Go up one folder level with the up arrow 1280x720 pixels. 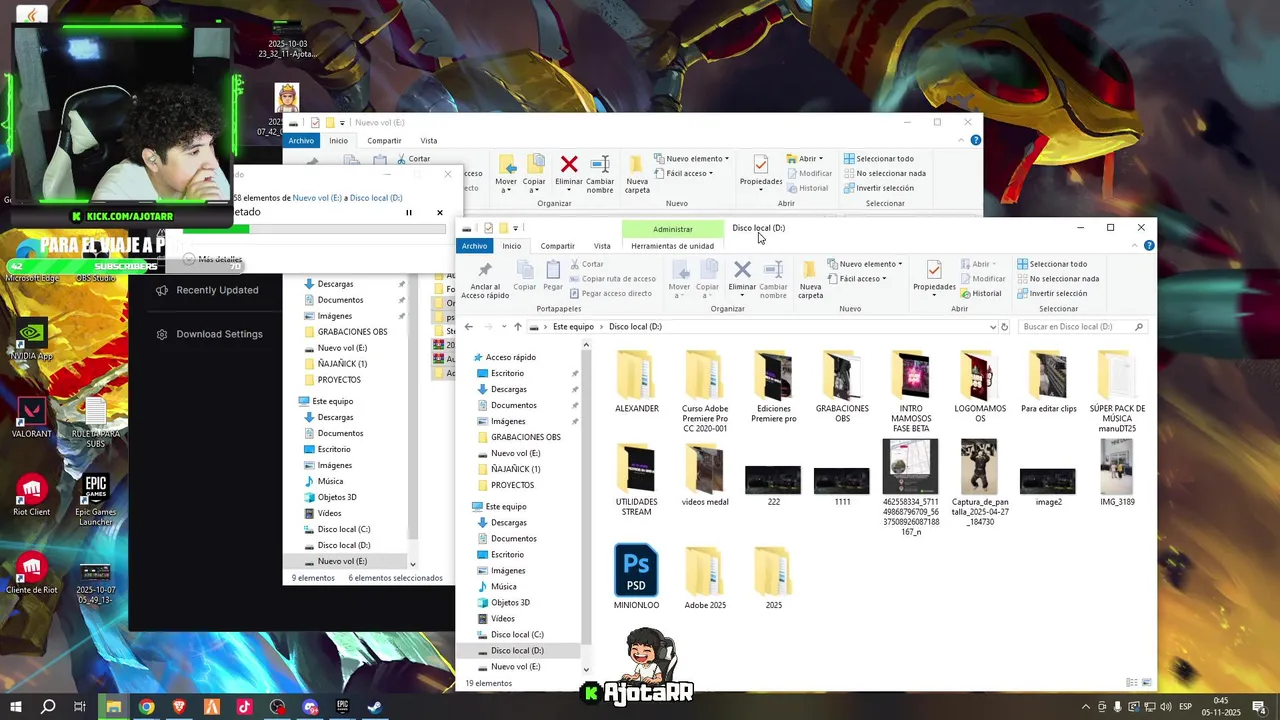click(517, 327)
